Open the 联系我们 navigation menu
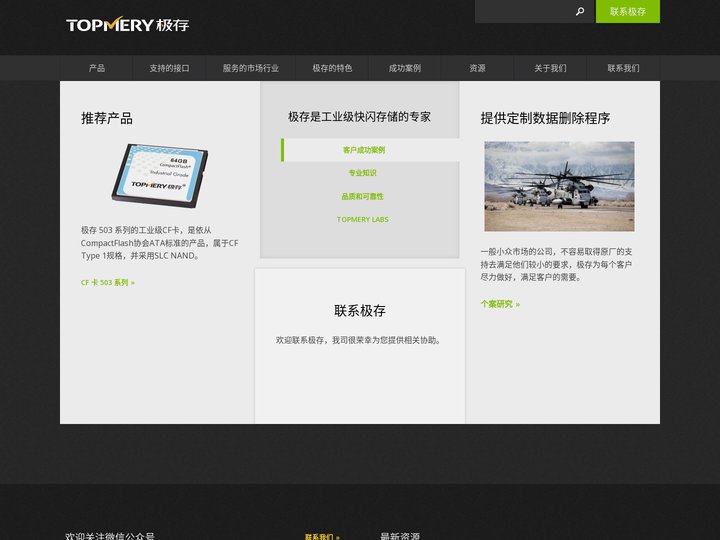This screenshot has width=720, height=540. click(623, 68)
